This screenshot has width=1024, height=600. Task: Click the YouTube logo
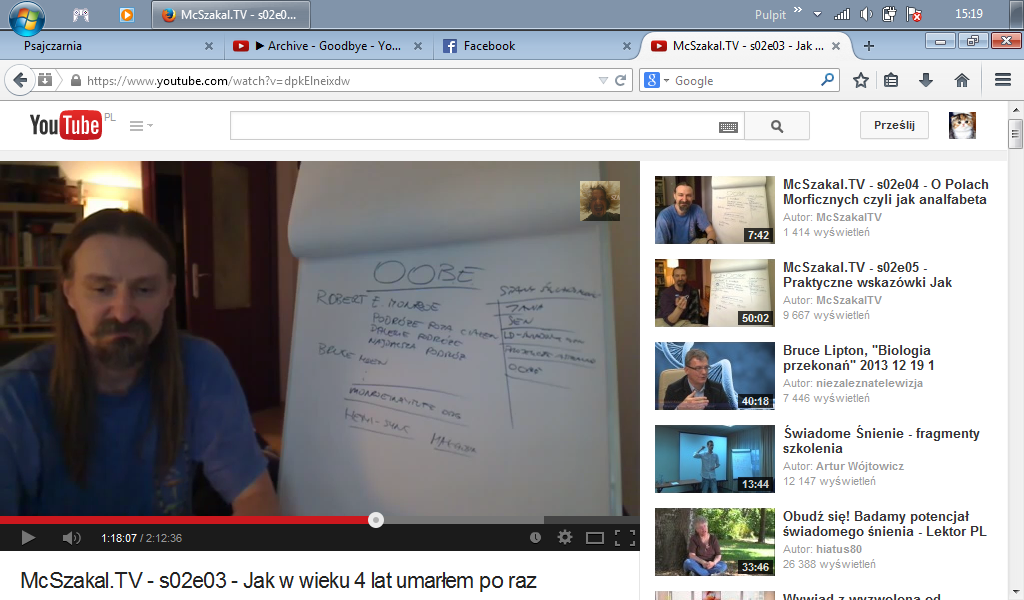click(x=65, y=125)
